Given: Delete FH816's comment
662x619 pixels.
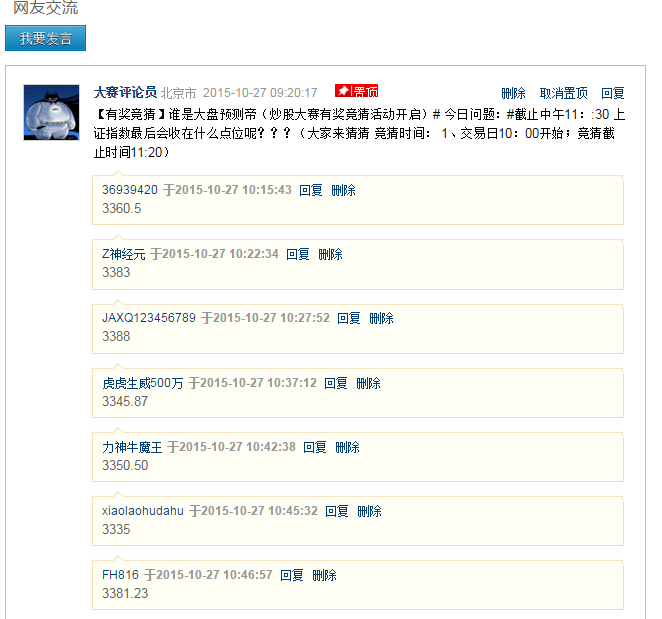Looking at the screenshot, I should [x=325, y=575].
